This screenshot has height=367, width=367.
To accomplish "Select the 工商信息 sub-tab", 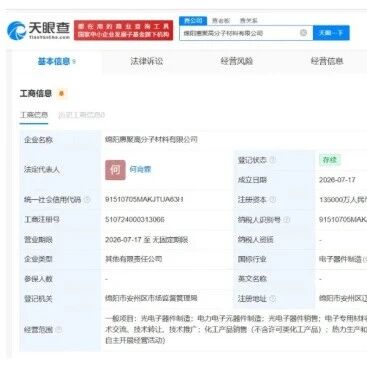I will click(34, 115).
